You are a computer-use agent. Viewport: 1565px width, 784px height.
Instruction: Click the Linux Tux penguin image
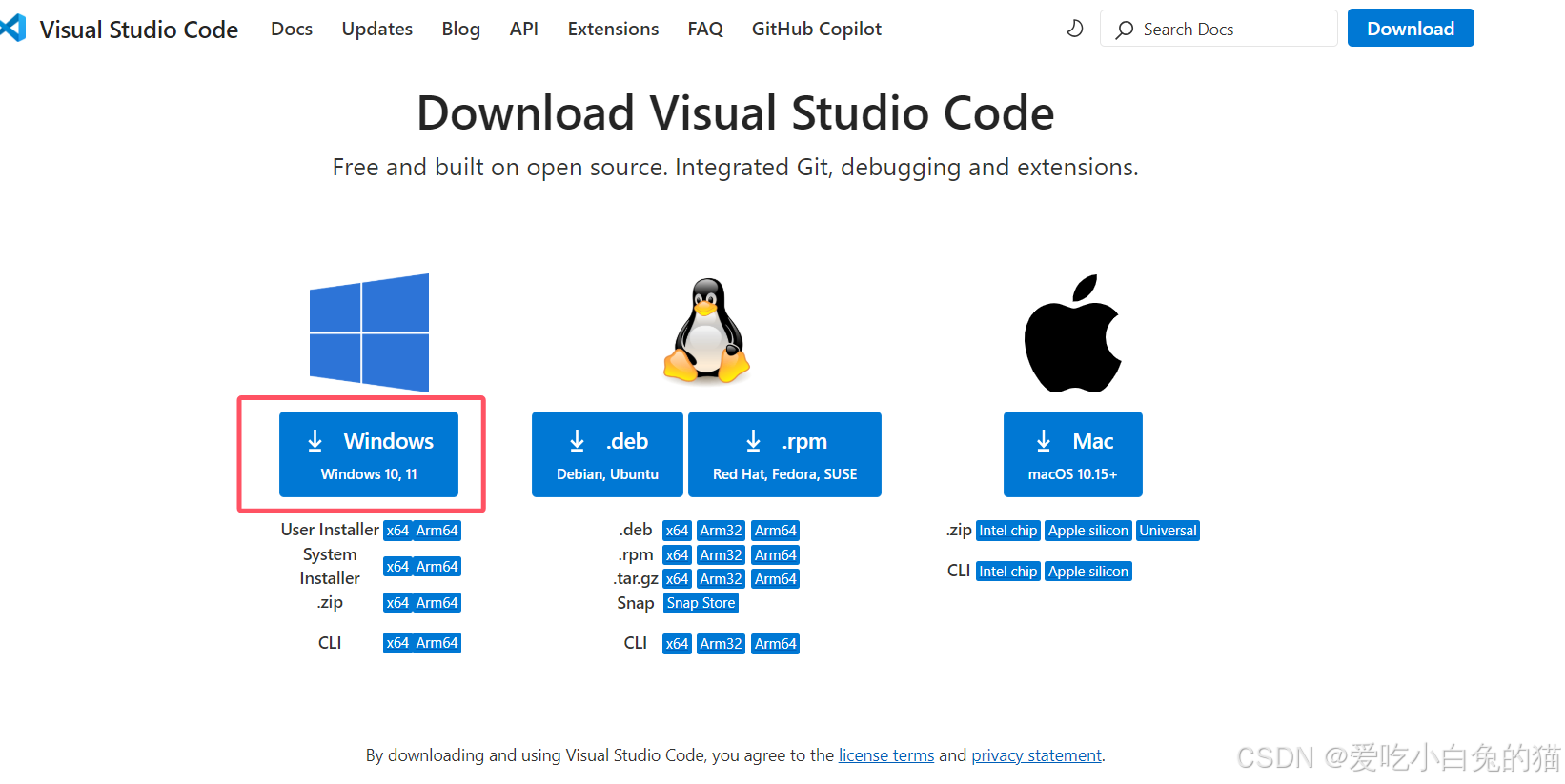[x=706, y=331]
